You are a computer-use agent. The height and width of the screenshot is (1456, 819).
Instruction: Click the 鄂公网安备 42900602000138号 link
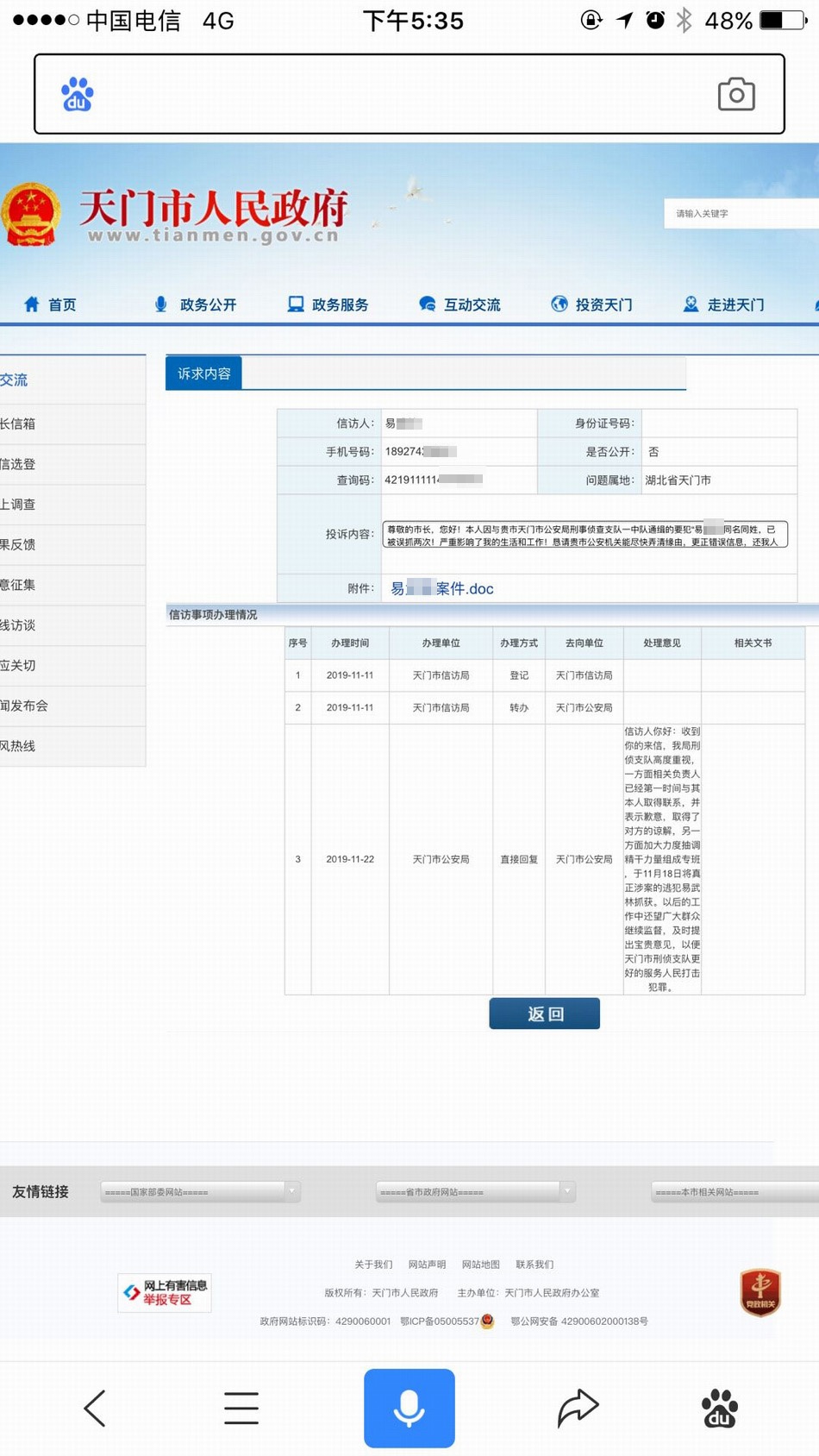click(x=579, y=1321)
